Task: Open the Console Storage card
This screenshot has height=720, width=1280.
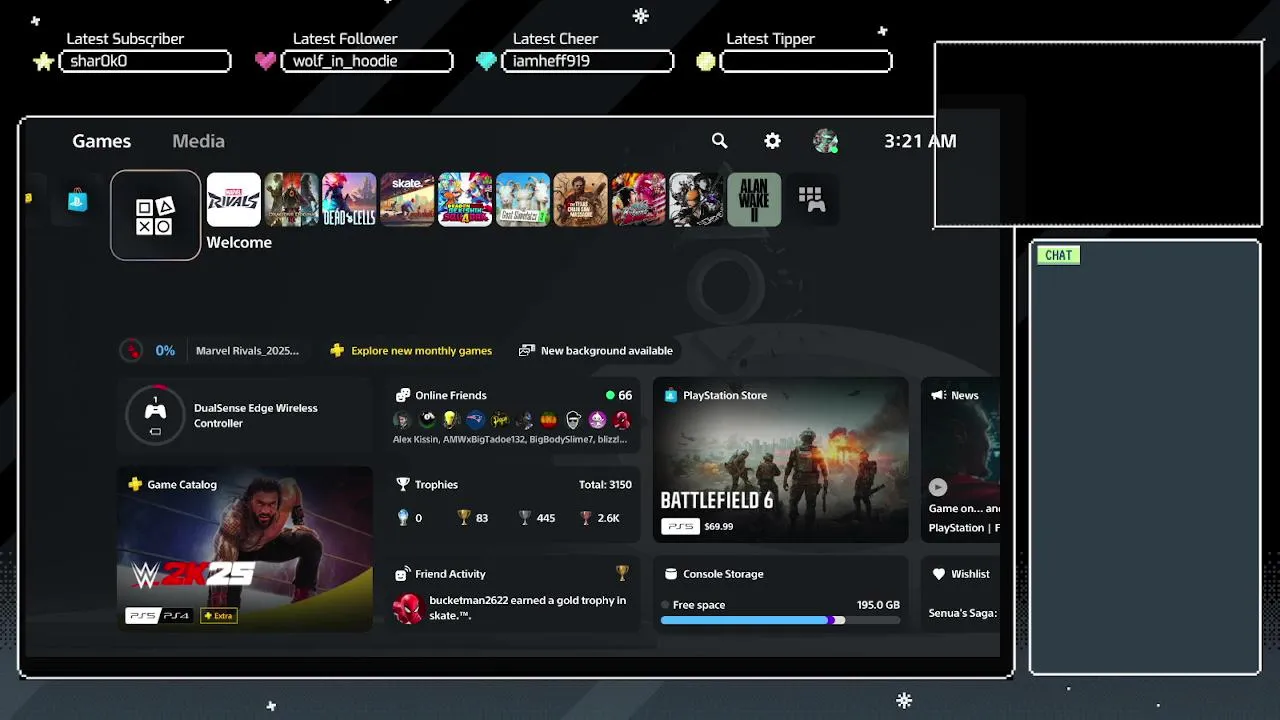Action: point(780,594)
